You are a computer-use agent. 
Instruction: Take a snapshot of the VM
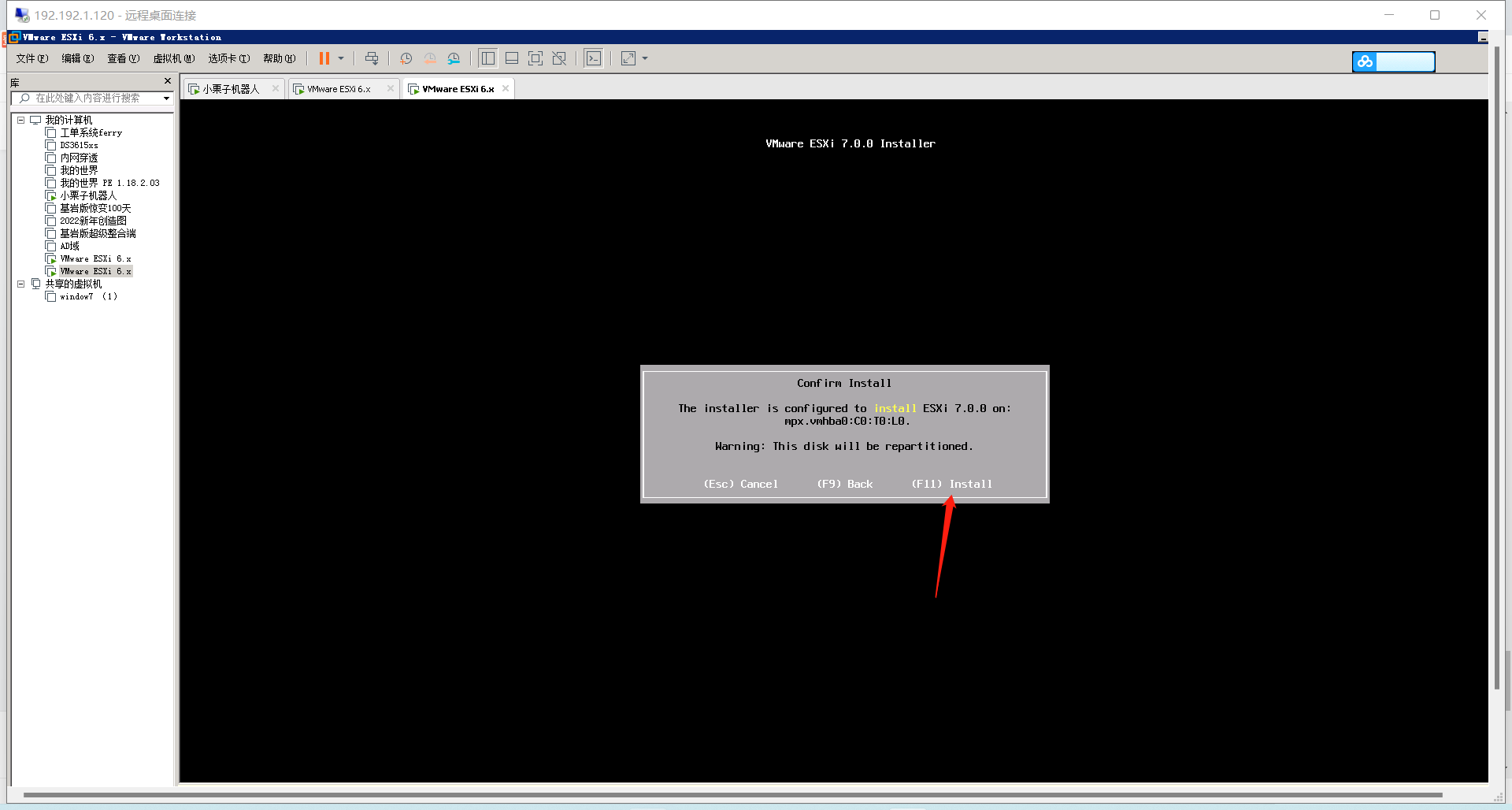point(406,58)
